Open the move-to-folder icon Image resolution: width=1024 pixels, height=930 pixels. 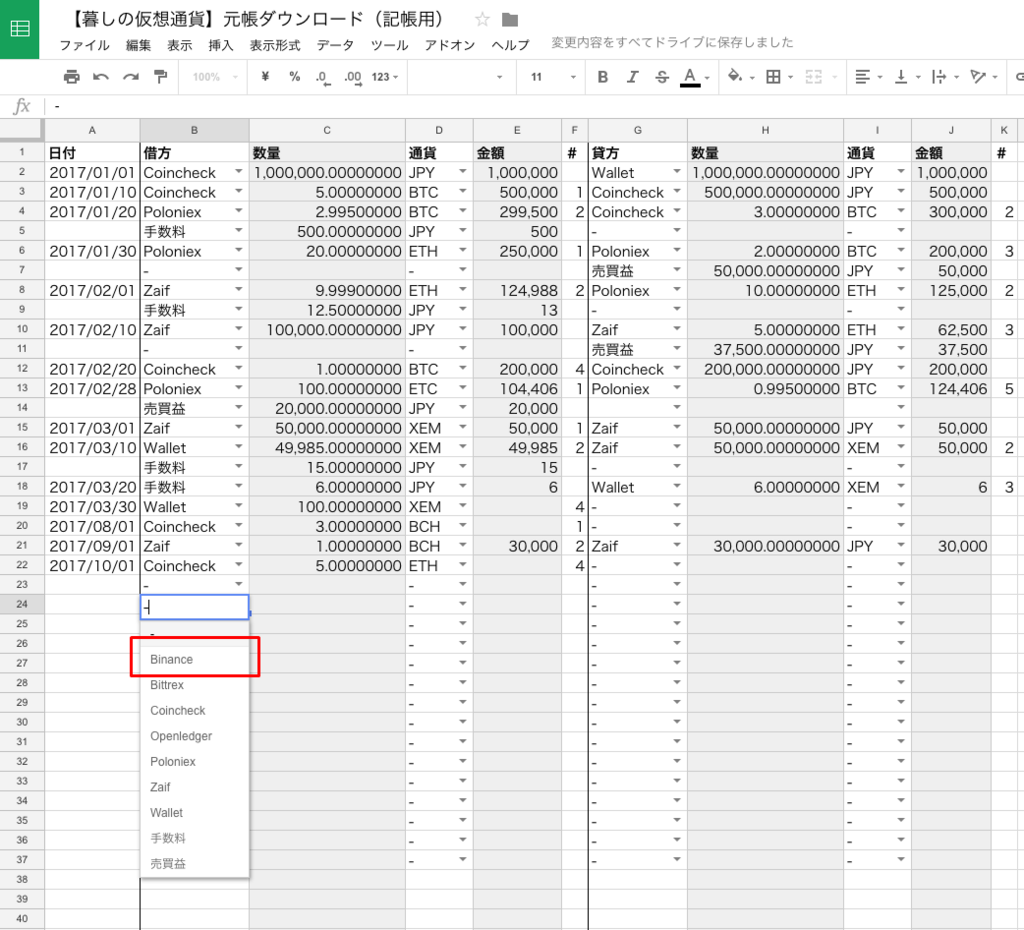[510, 20]
